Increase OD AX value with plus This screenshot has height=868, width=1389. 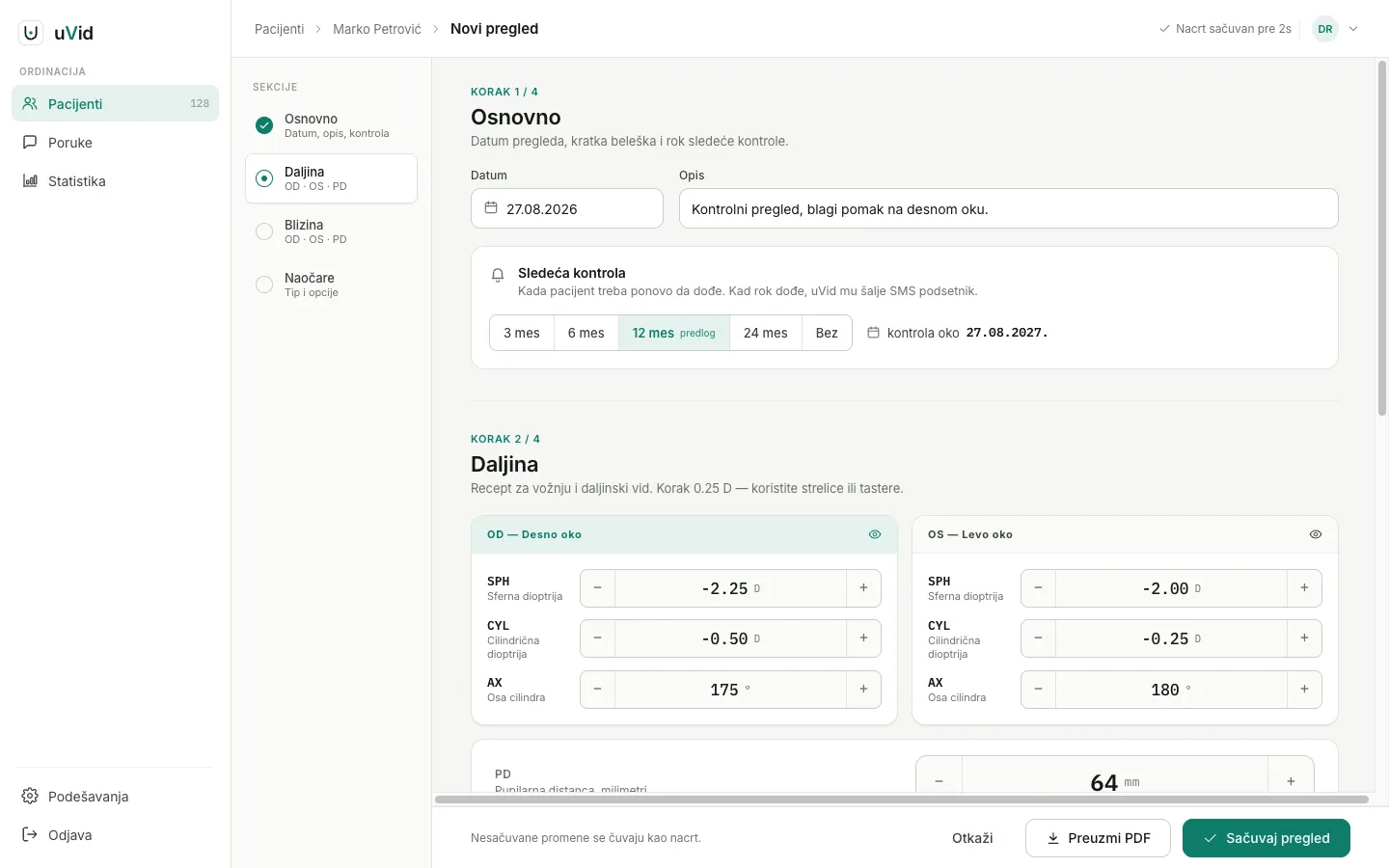point(863,690)
